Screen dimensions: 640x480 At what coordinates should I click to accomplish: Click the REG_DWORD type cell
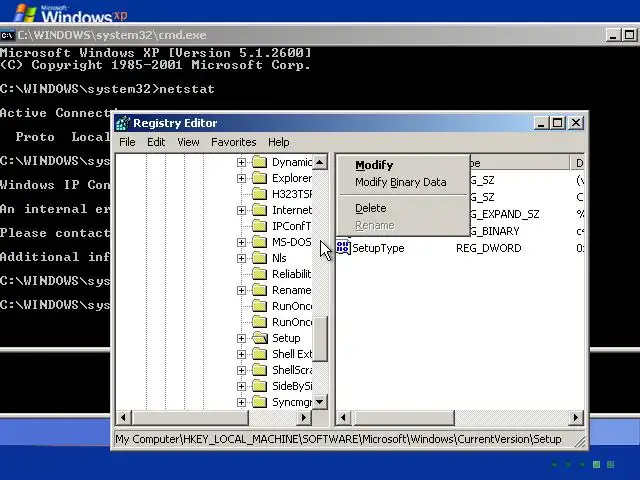click(x=489, y=248)
